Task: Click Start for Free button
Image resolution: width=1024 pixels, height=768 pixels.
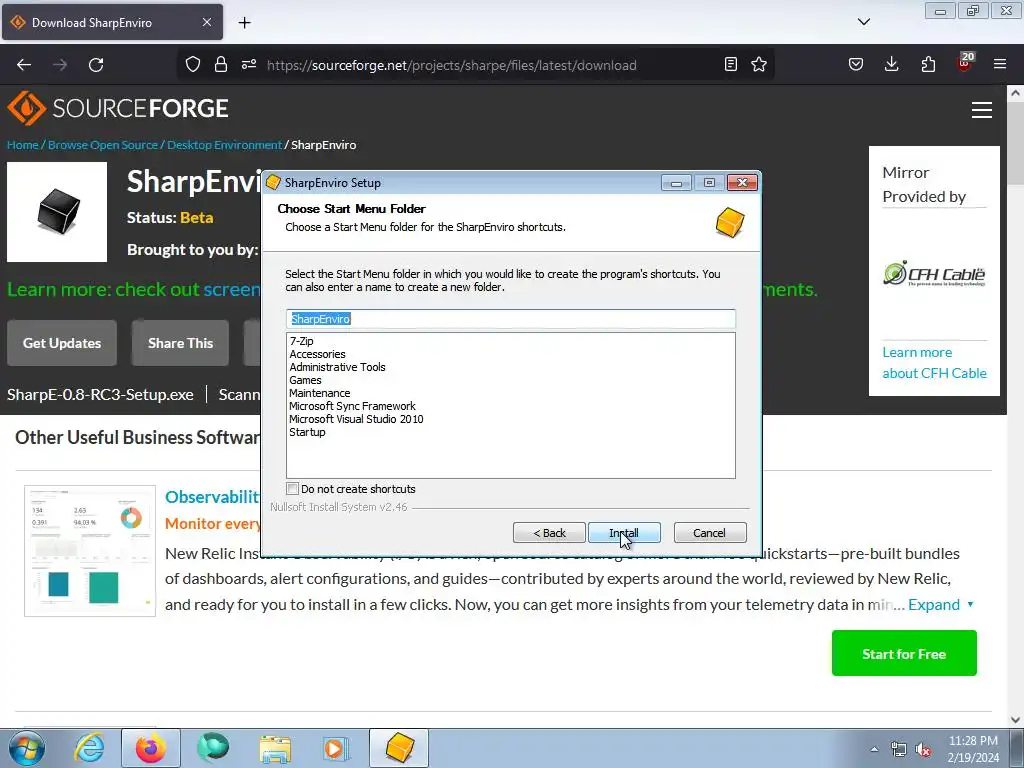Action: click(x=904, y=653)
